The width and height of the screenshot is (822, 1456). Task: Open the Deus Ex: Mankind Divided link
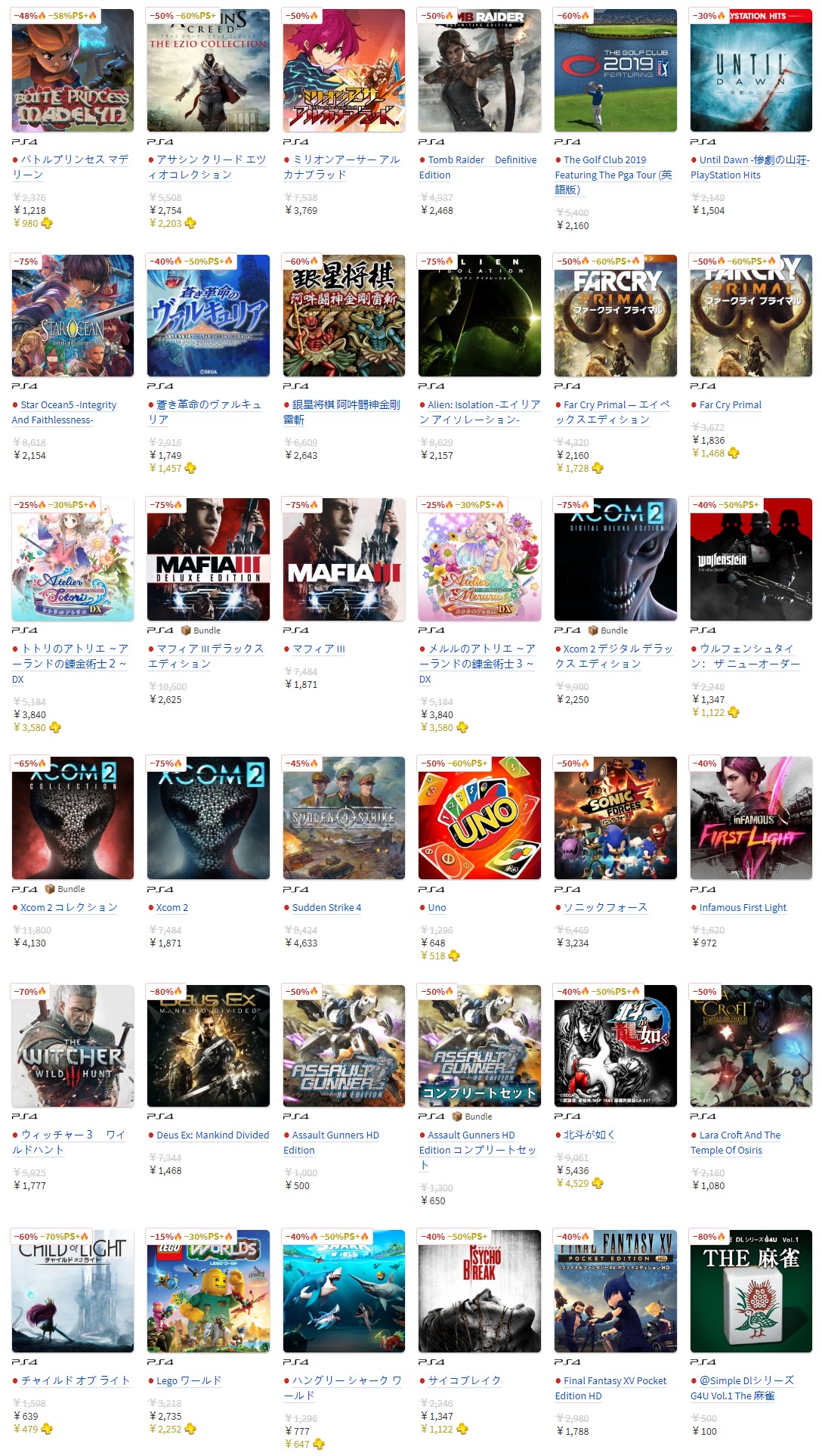click(212, 1135)
